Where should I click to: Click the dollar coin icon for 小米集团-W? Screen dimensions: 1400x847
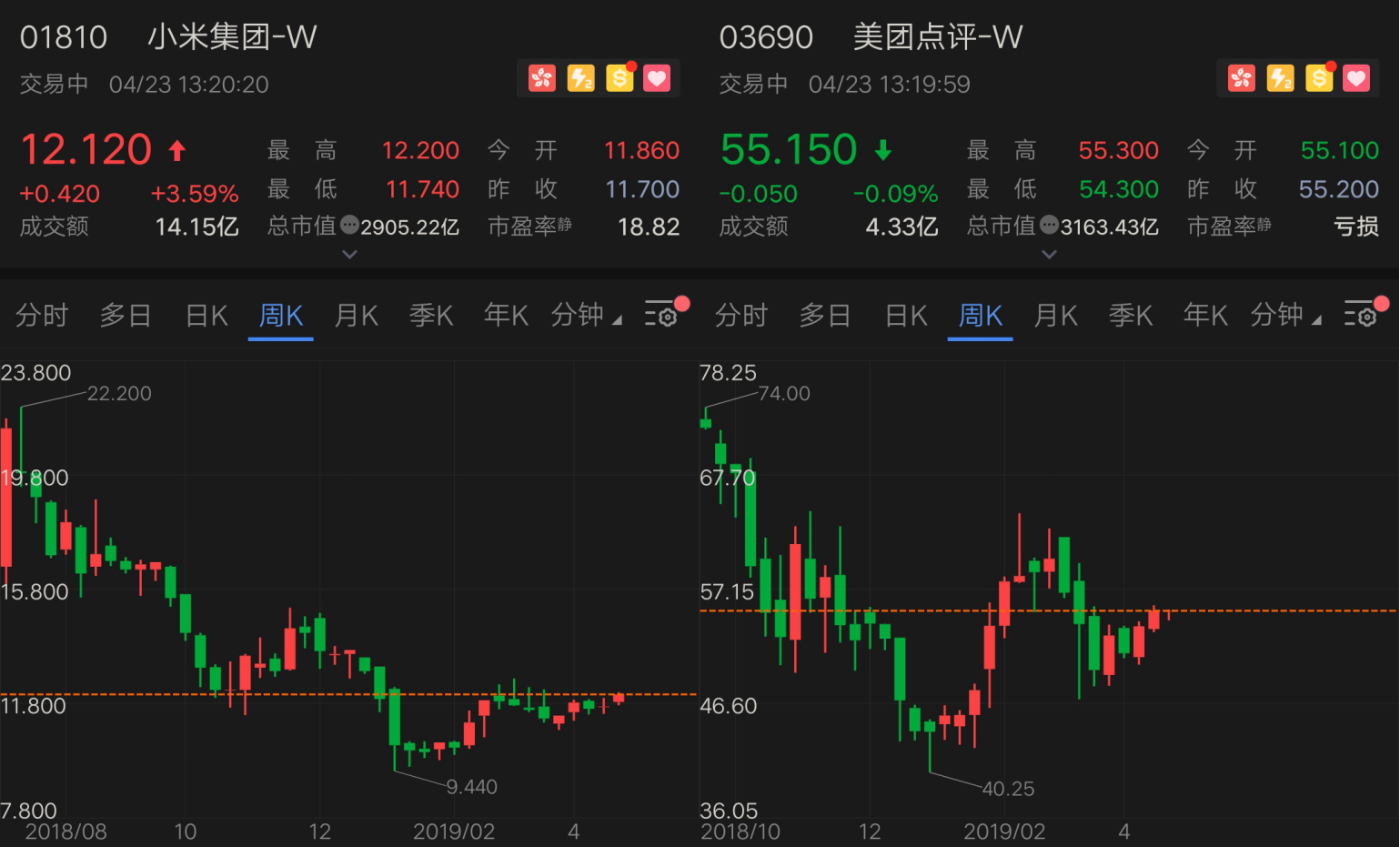pos(619,78)
